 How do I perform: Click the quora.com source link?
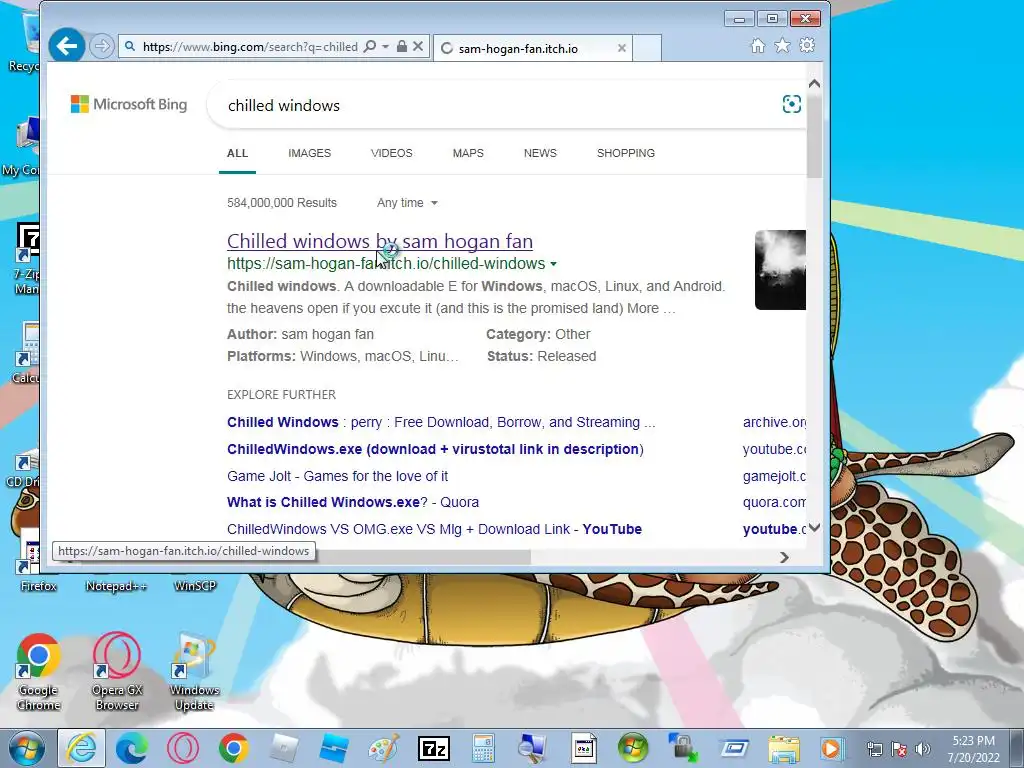point(774,502)
